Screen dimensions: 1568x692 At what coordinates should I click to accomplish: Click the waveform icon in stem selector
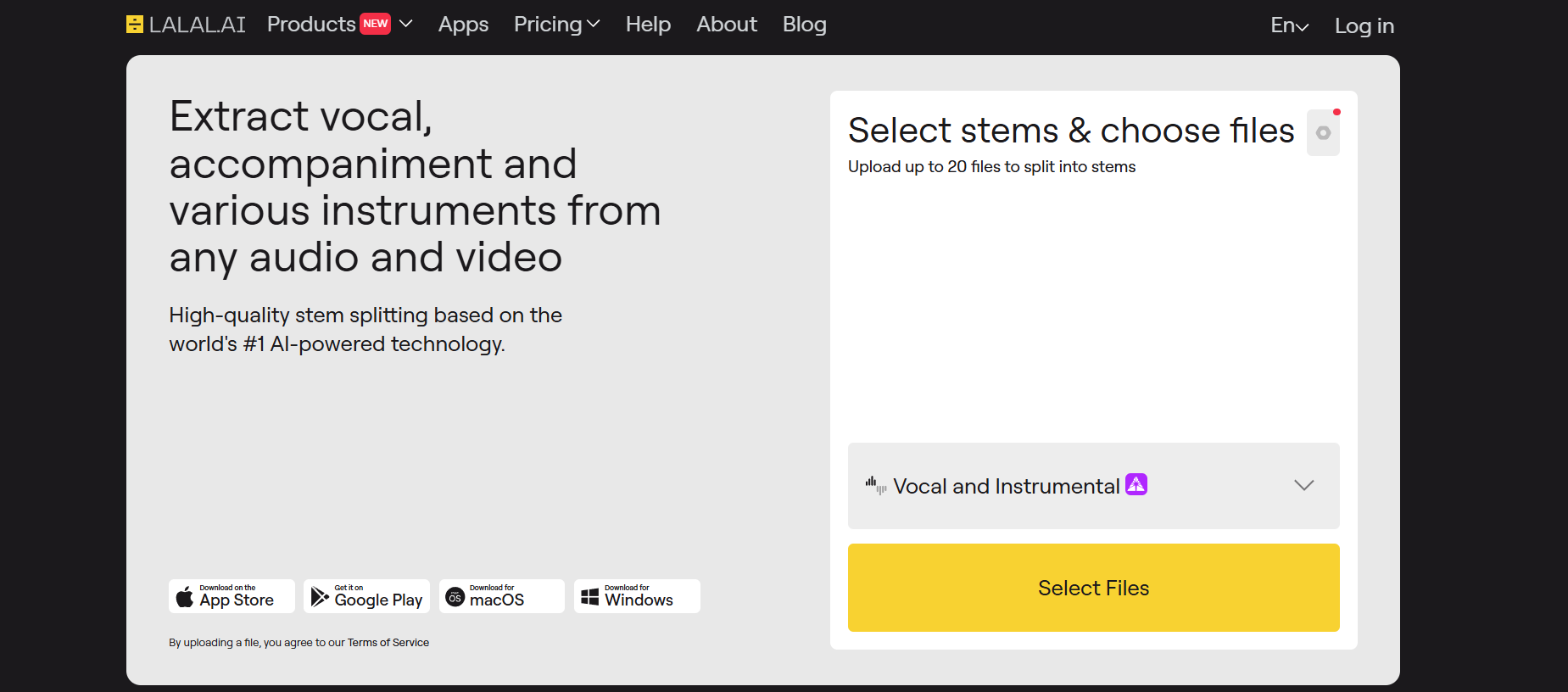coord(876,485)
